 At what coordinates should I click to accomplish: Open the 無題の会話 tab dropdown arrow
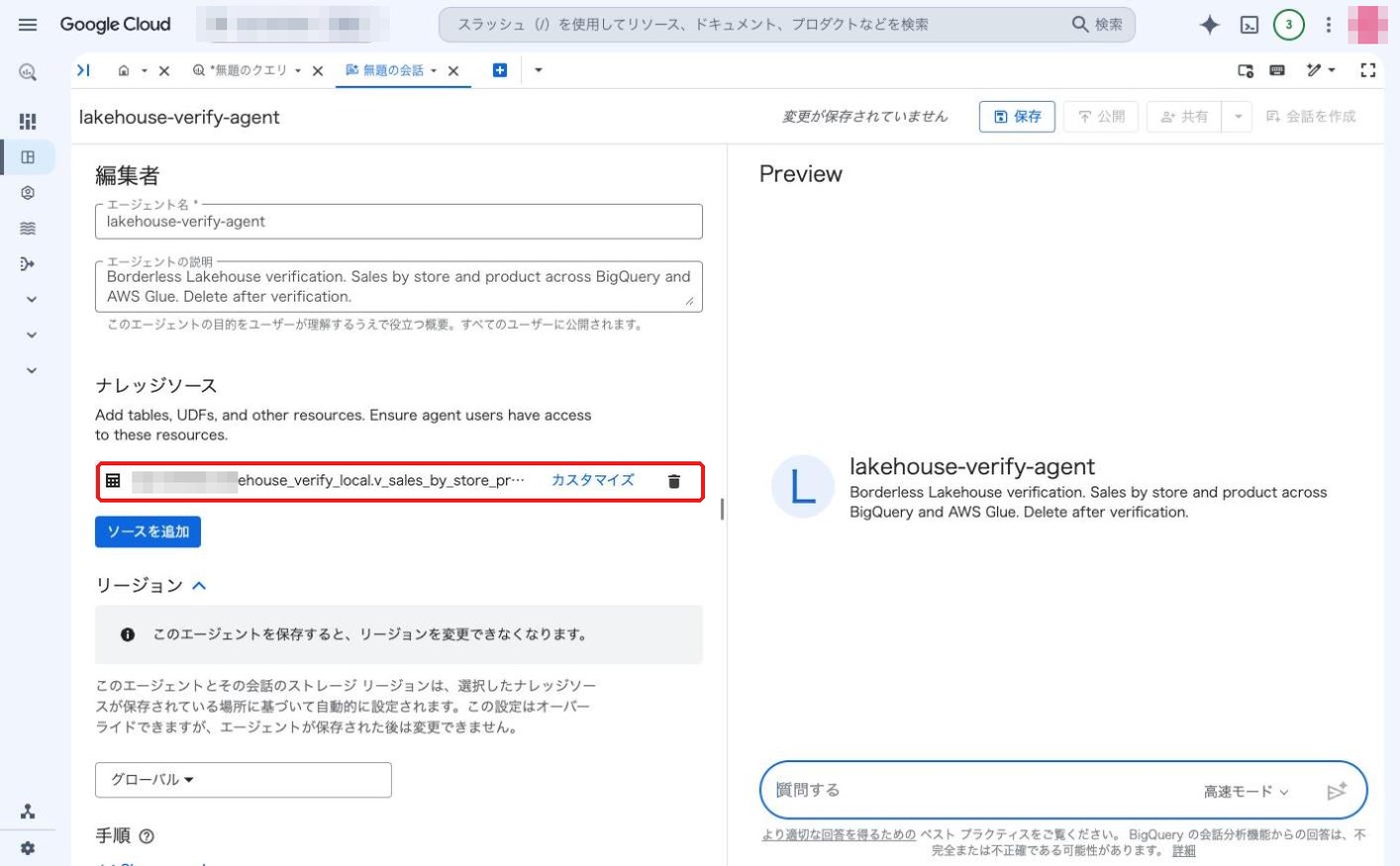coord(434,71)
